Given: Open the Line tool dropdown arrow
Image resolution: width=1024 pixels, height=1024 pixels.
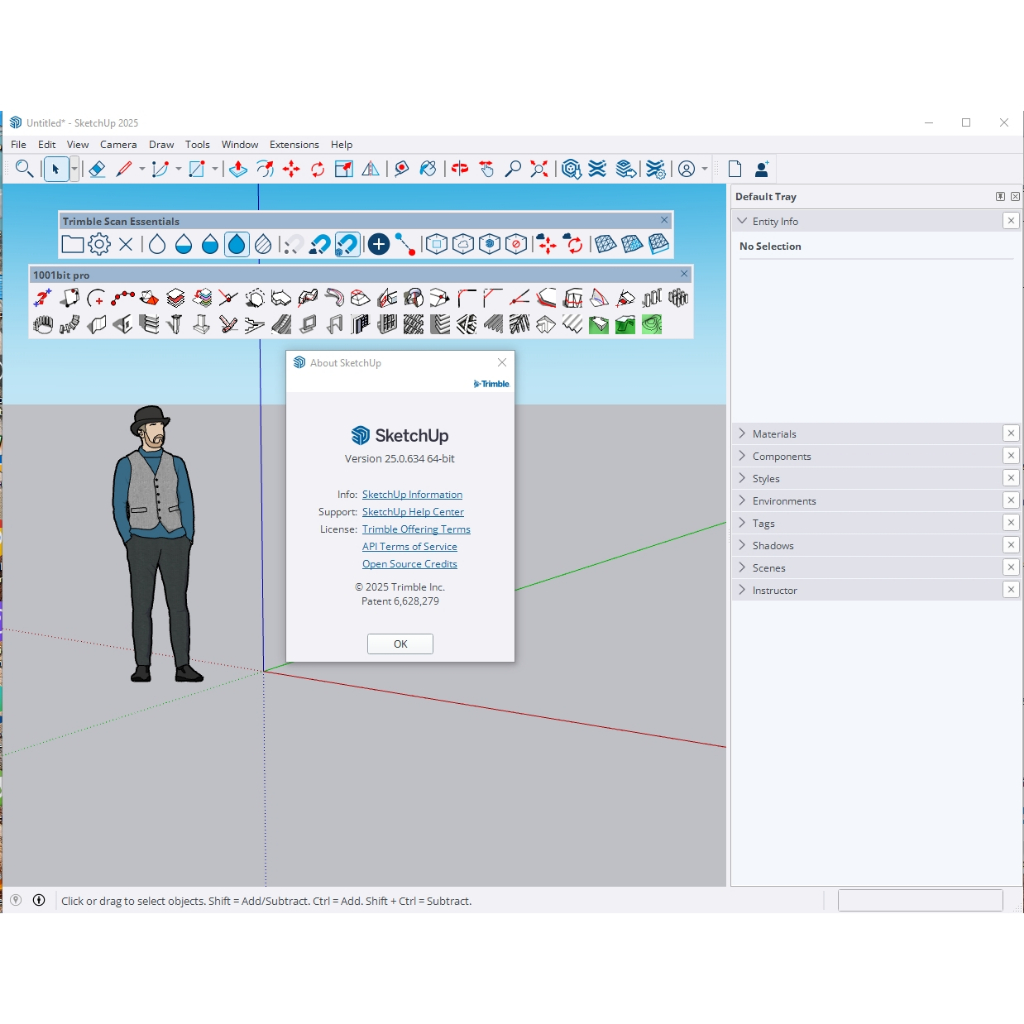Looking at the screenshot, I should coord(142,169).
